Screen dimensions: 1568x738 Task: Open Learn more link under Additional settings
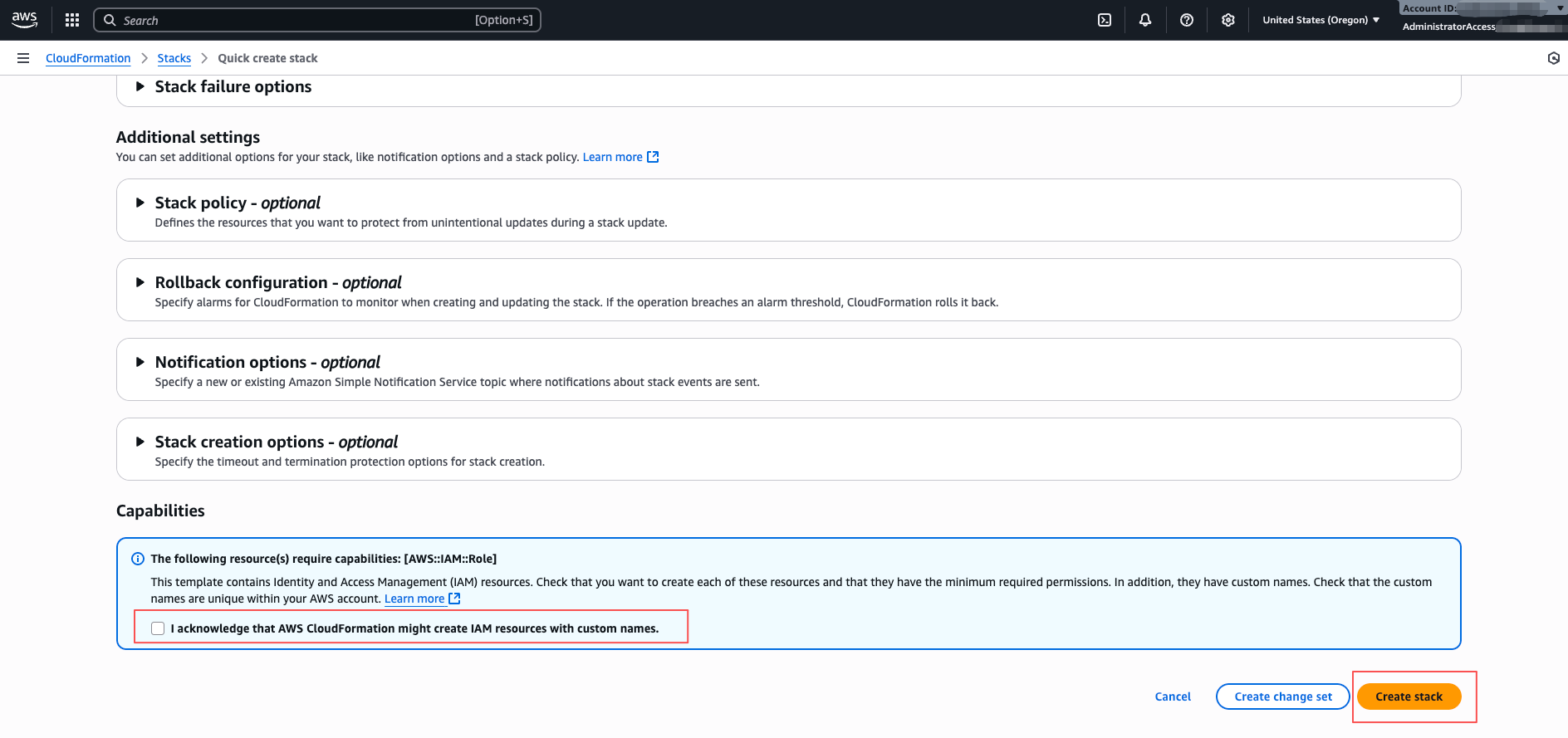pos(620,157)
